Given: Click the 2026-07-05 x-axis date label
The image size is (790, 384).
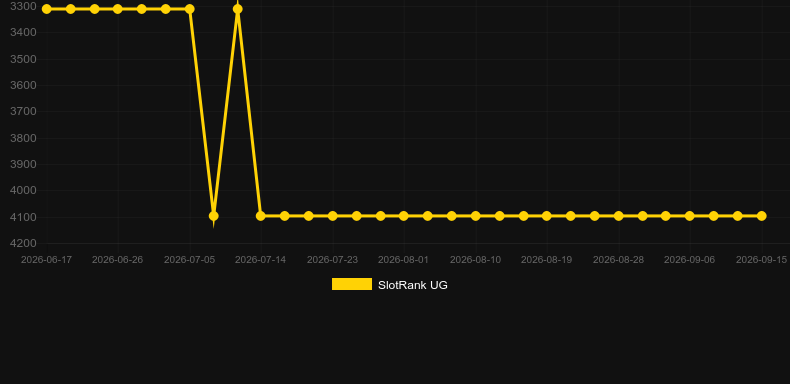Looking at the screenshot, I should (189, 260).
